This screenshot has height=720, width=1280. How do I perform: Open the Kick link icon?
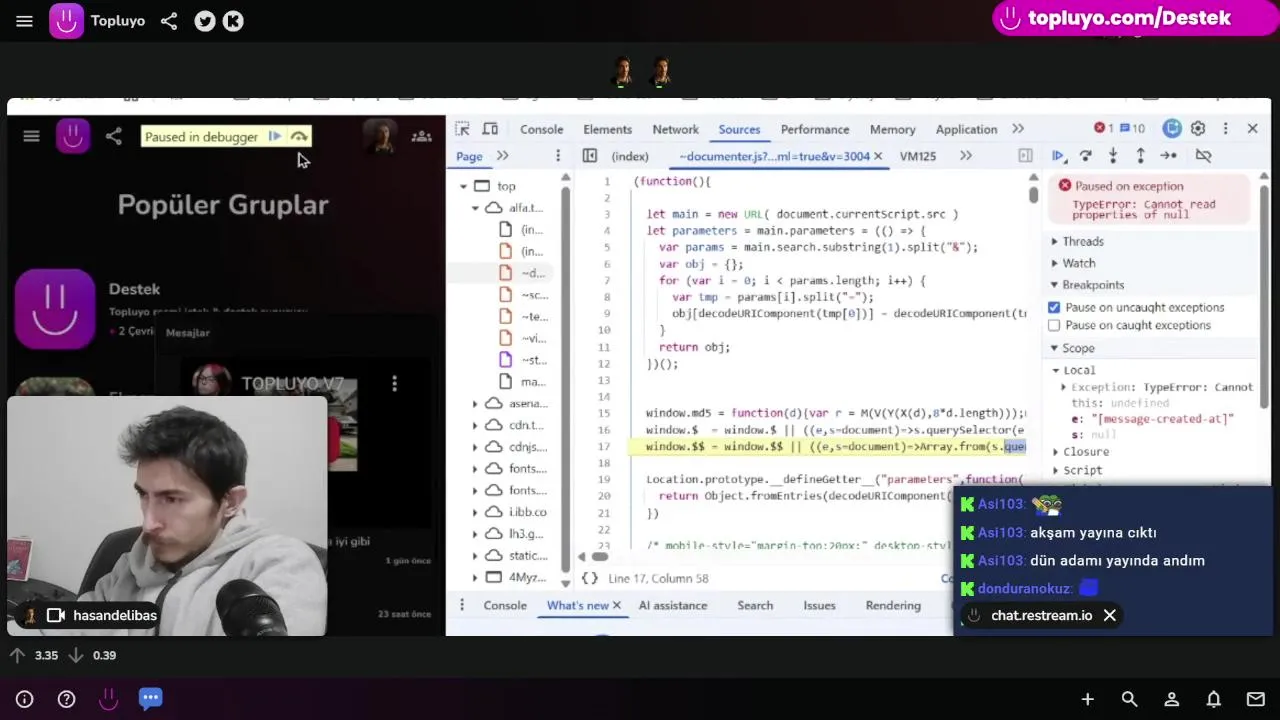pyautogui.click(x=233, y=21)
